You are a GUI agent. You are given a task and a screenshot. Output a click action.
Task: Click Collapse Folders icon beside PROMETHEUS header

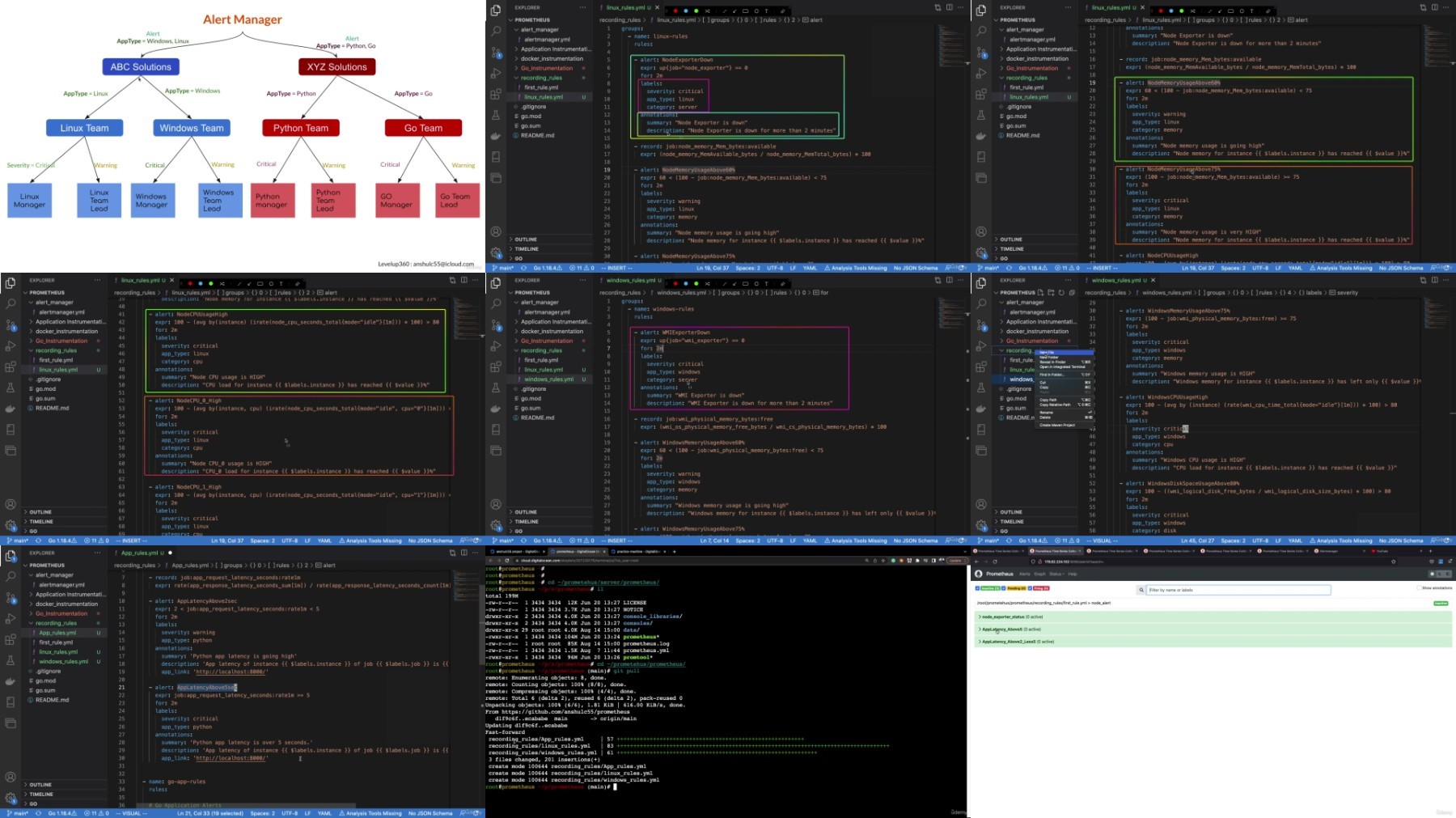(1072, 292)
